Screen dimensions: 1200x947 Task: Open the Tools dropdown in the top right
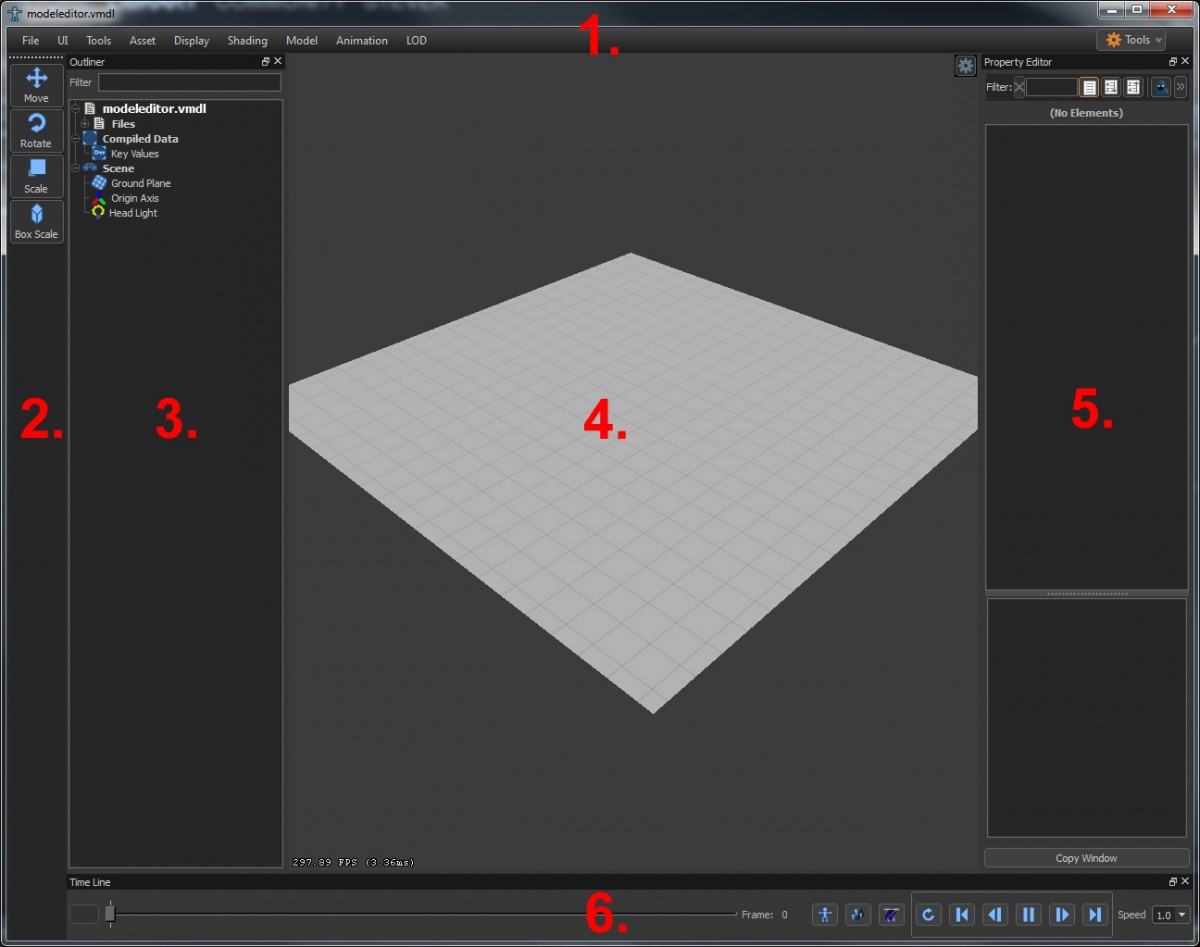pyautogui.click(x=1131, y=39)
